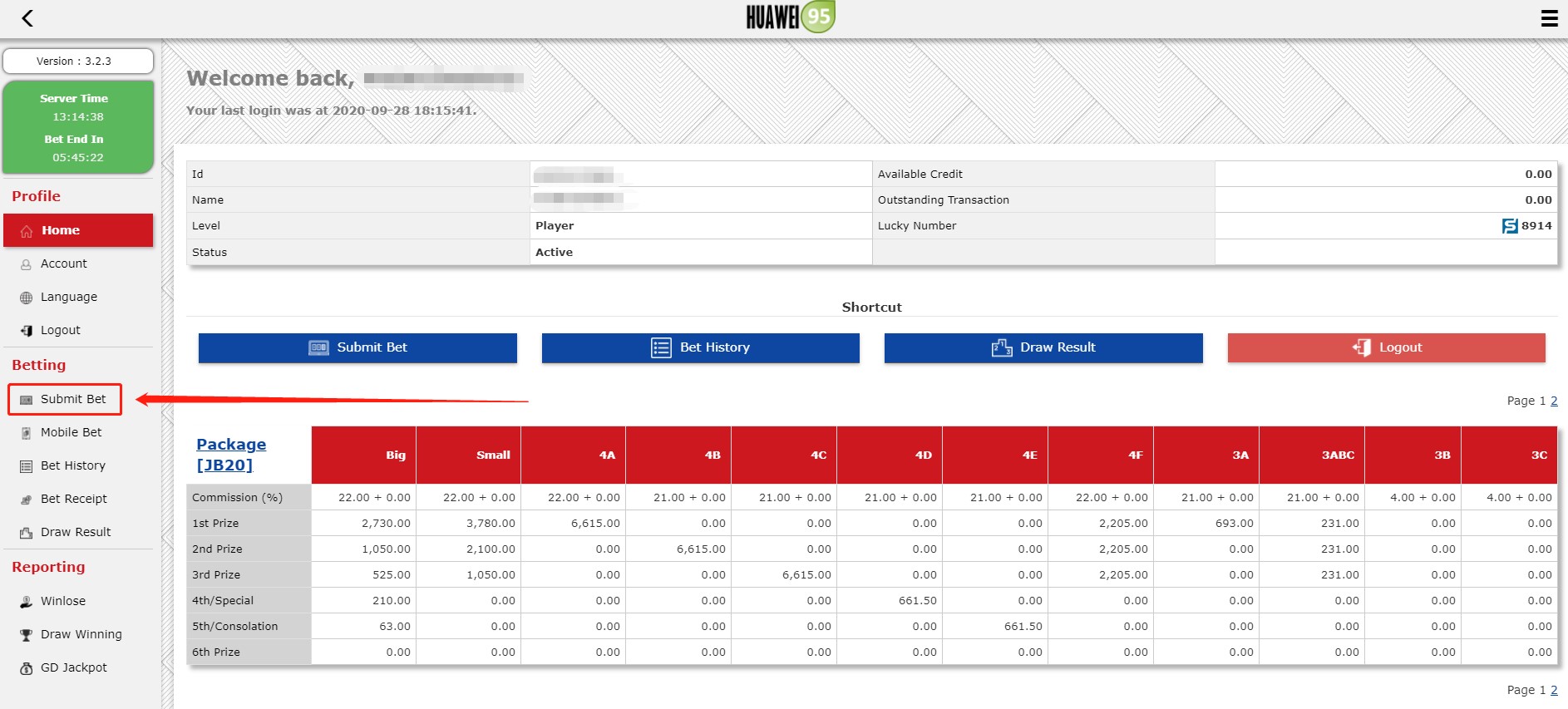
Task: Go to page 2 above table
Action: pyautogui.click(x=1554, y=401)
